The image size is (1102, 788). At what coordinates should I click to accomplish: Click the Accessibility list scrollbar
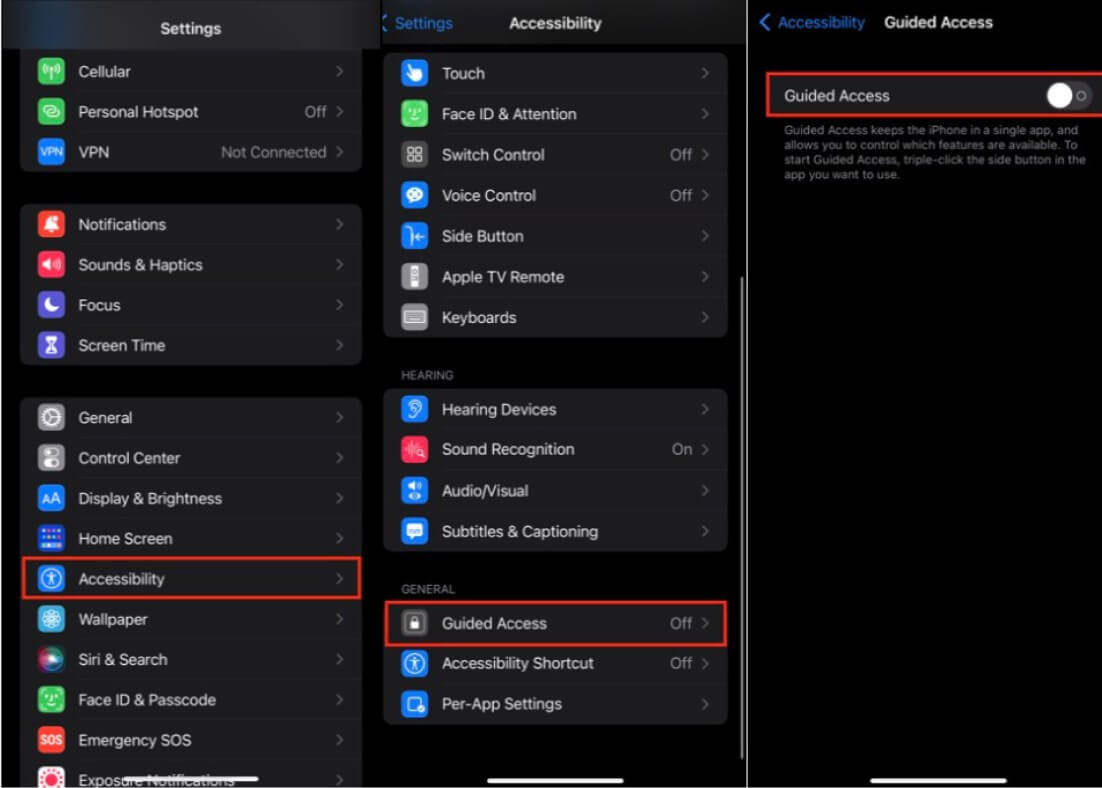[740, 500]
